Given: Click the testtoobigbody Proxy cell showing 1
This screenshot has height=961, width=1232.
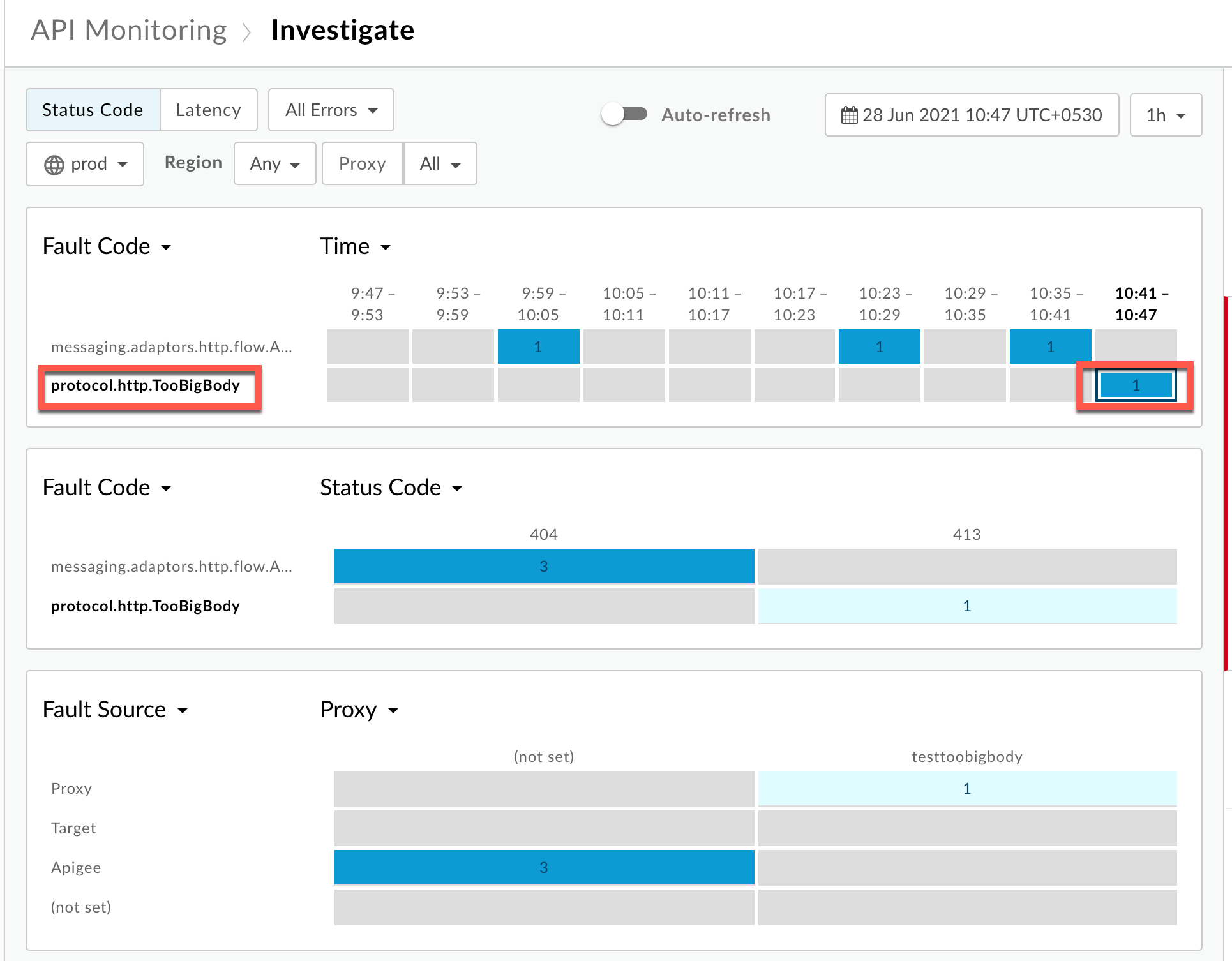Looking at the screenshot, I should [x=966, y=788].
